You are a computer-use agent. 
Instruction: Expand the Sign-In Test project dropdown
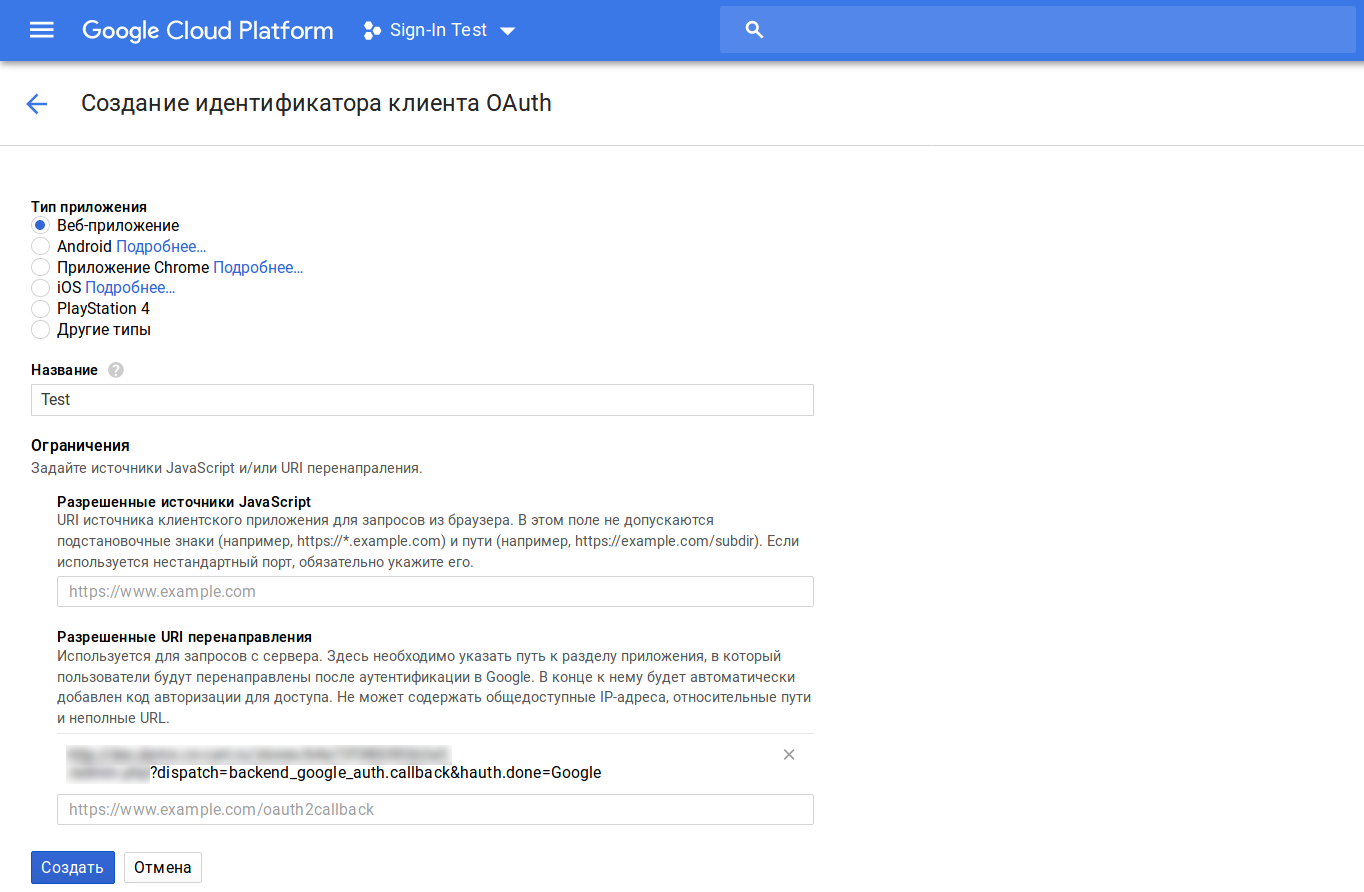pyautogui.click(x=507, y=31)
